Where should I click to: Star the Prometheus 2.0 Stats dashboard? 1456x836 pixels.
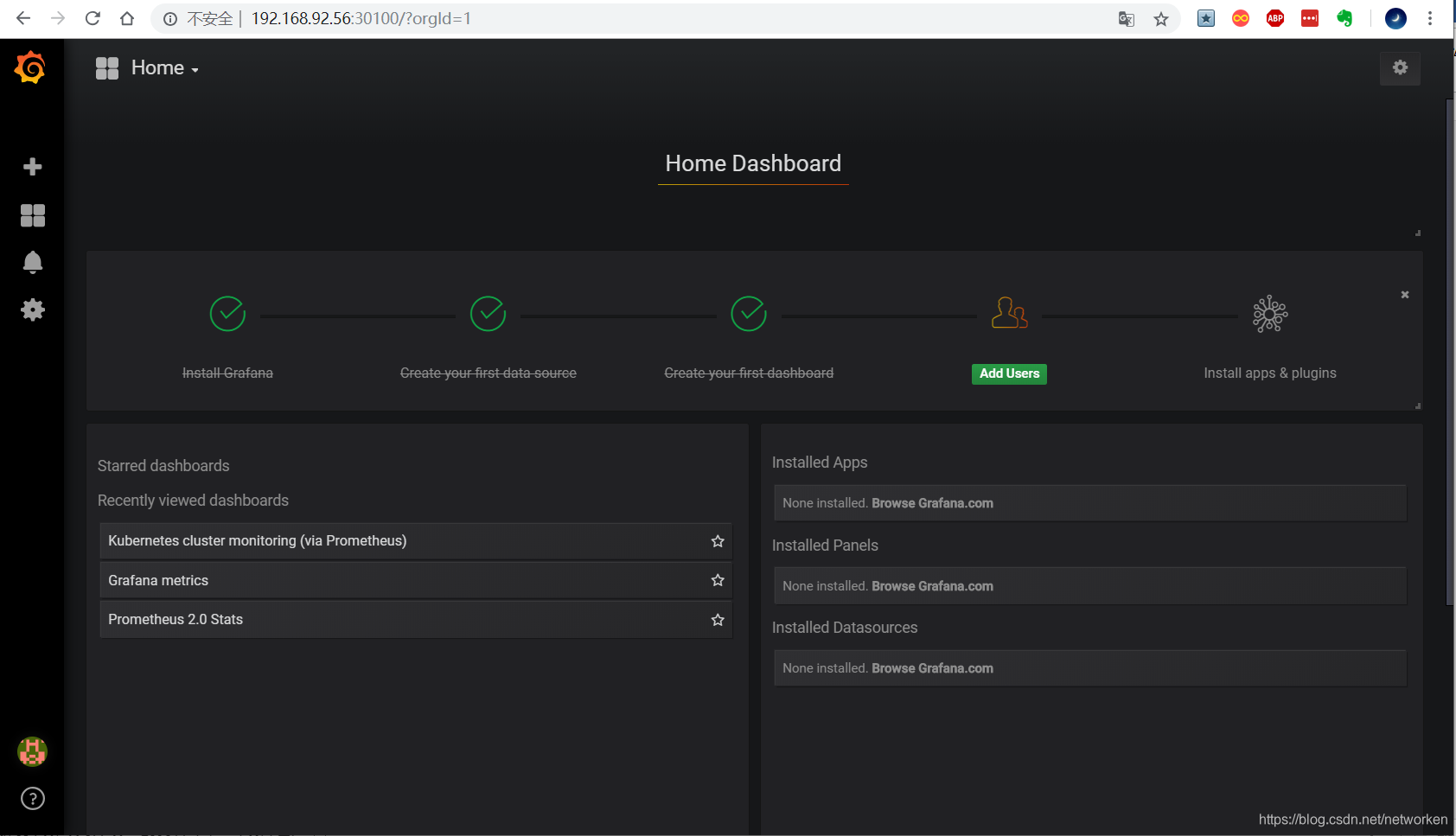coord(718,620)
